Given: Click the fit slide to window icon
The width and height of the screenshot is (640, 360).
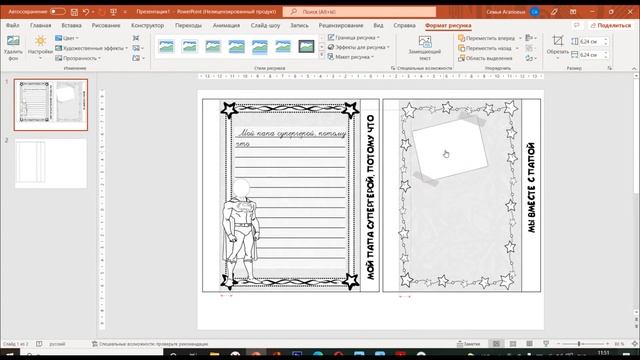Looking at the screenshot, I should pyautogui.click(x=635, y=344).
